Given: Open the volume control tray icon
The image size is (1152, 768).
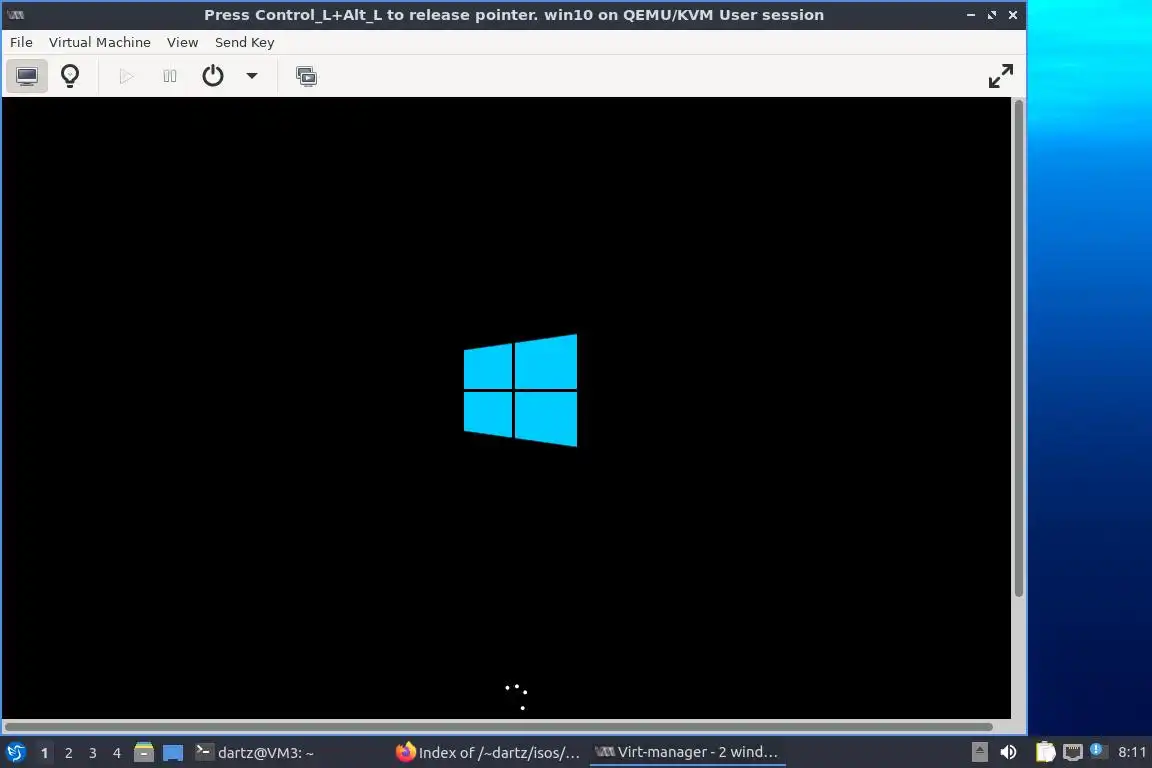Looking at the screenshot, I should click(x=1009, y=752).
